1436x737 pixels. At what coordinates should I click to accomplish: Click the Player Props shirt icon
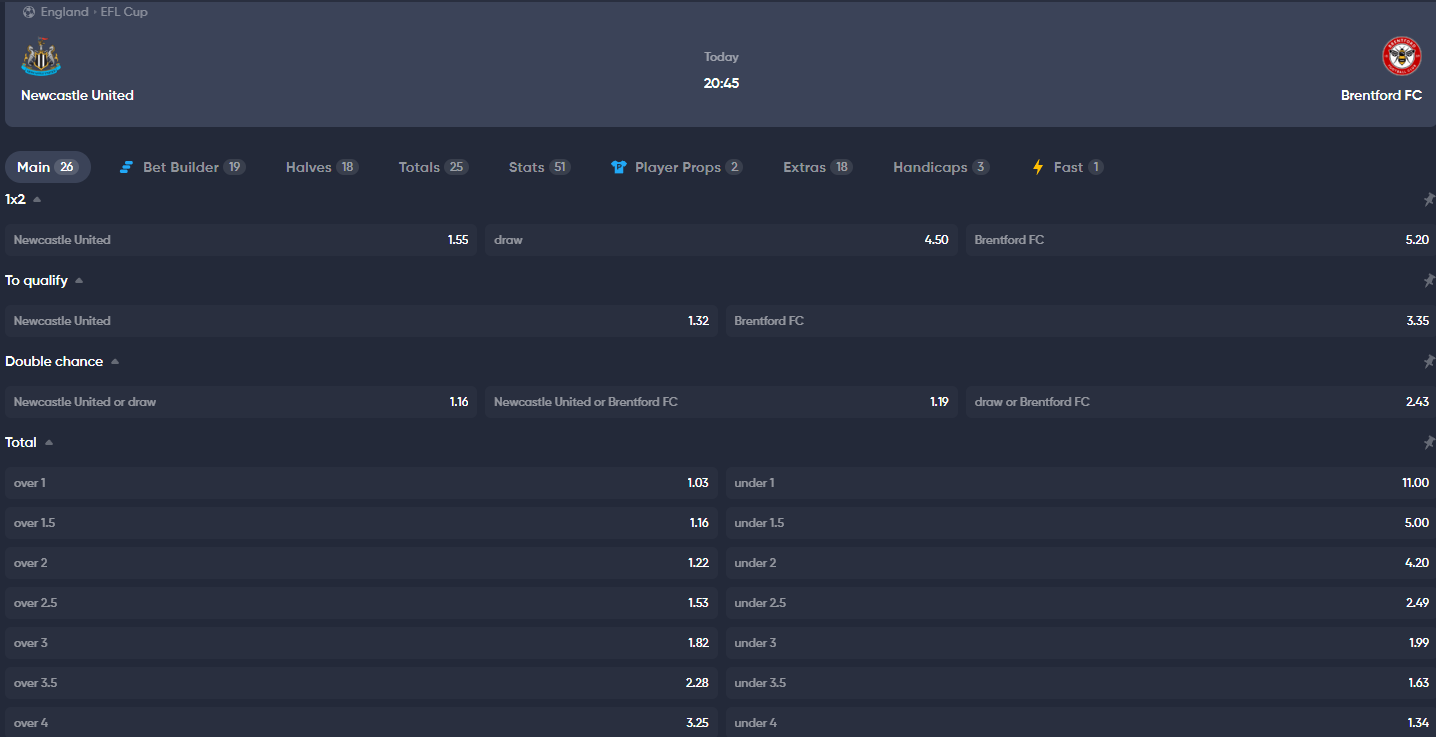pos(619,167)
